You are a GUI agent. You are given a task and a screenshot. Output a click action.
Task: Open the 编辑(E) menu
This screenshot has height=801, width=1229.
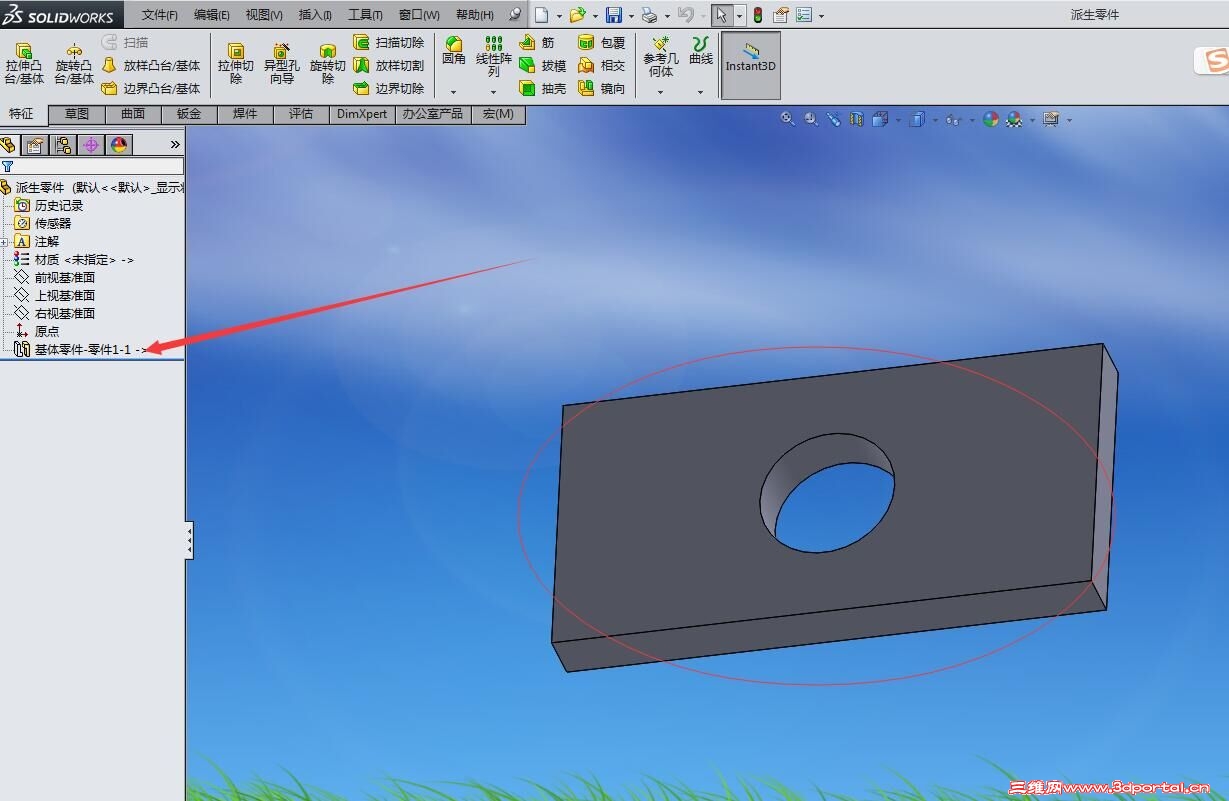(212, 15)
